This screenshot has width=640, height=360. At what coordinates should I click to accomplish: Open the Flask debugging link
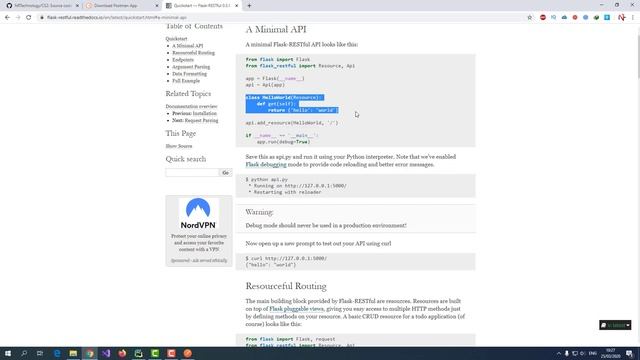coord(266,164)
